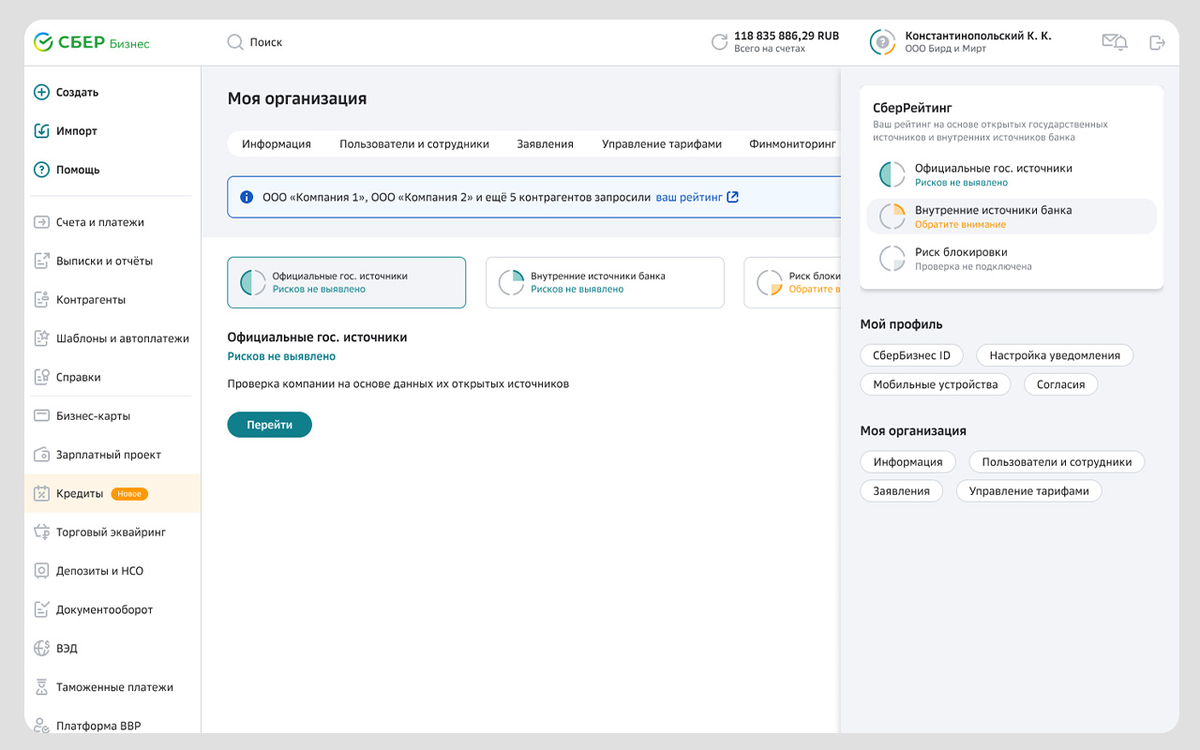Click the Перейти button
1200x750 pixels.
270,424
